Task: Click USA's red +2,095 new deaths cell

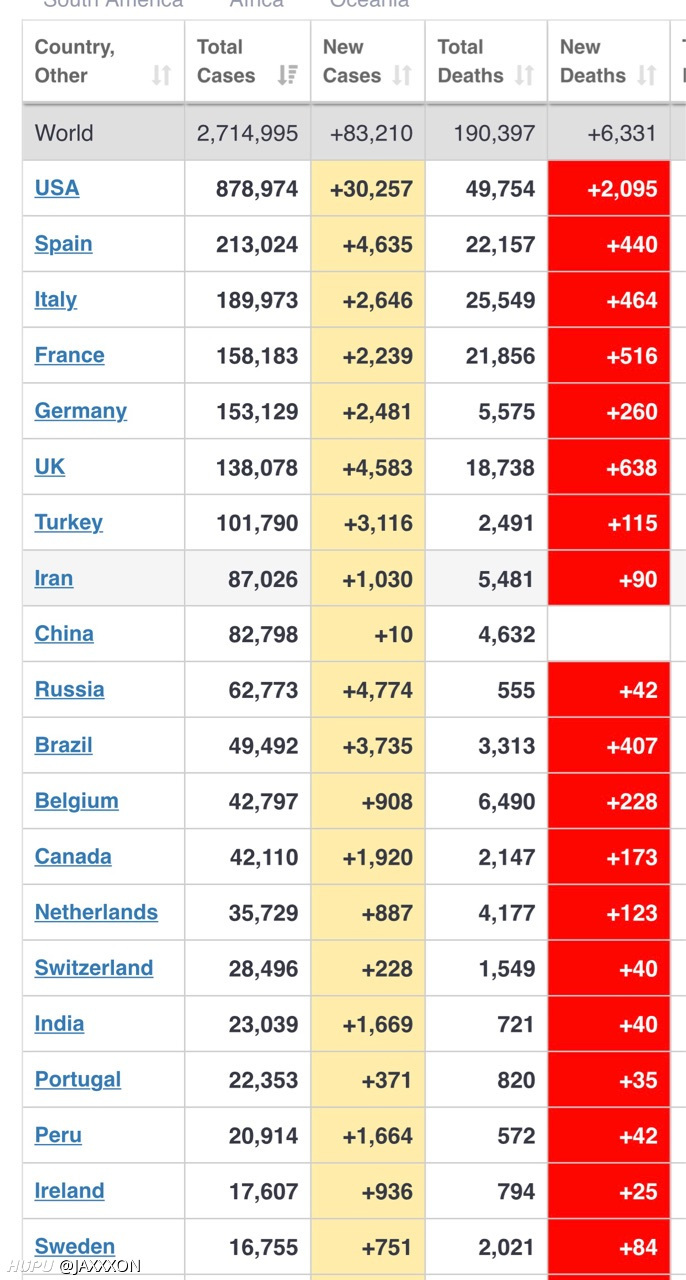Action: tap(609, 188)
